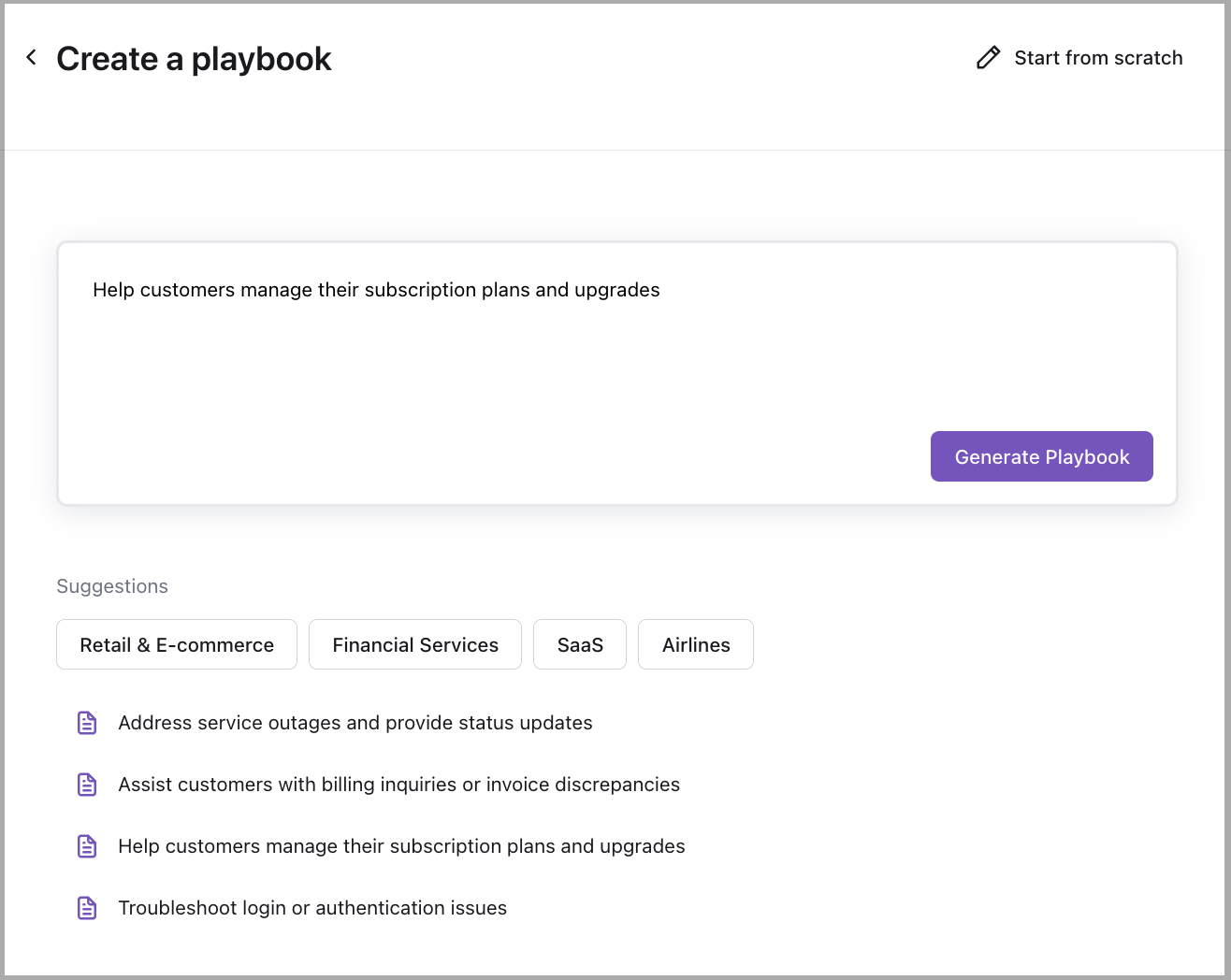Choose the billing inquiries suggestion
The image size is (1231, 980).
pyautogui.click(x=398, y=785)
